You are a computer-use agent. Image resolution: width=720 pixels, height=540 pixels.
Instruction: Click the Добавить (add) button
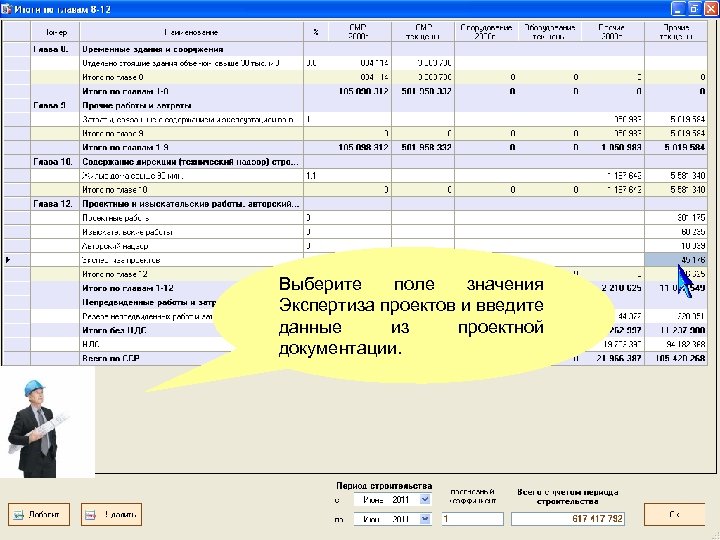[39, 514]
